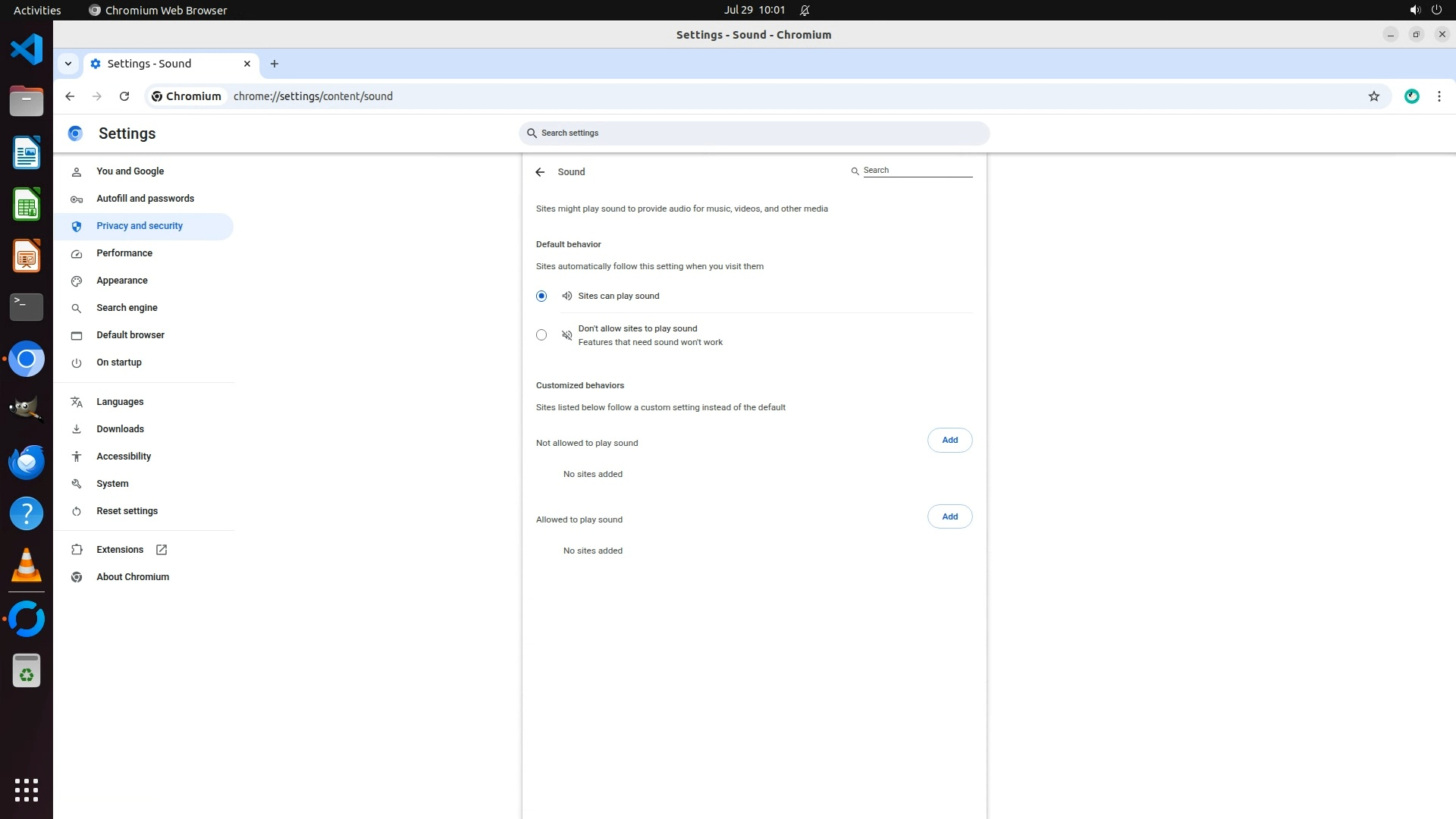The height and width of the screenshot is (819, 1456).
Task: Add a site allowed to play sound
Action: (949, 516)
